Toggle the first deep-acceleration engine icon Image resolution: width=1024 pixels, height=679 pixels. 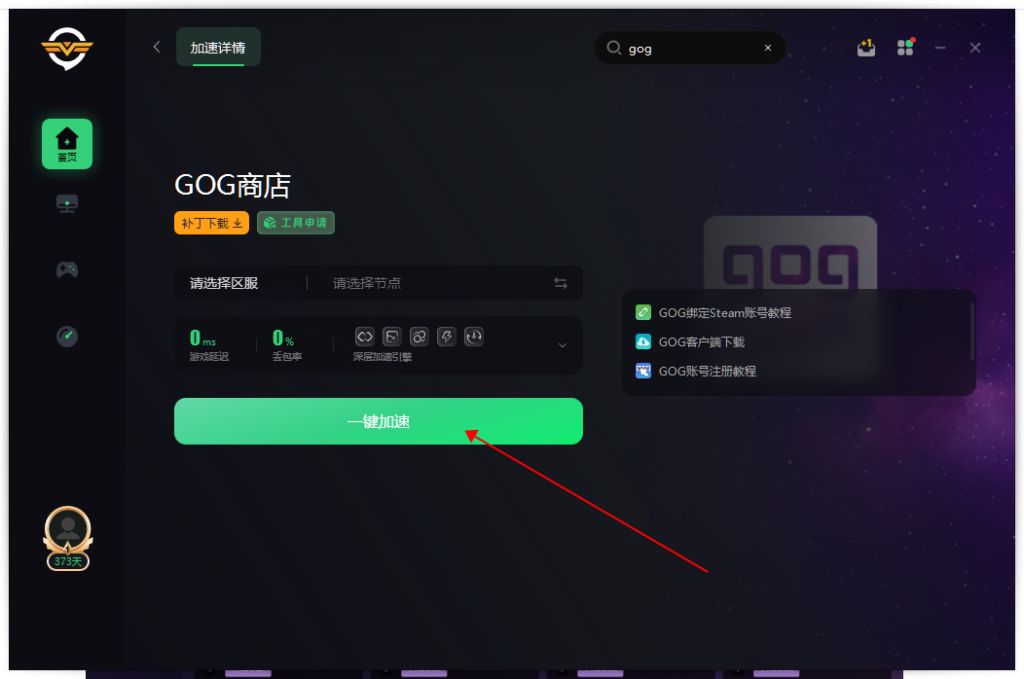click(x=364, y=337)
